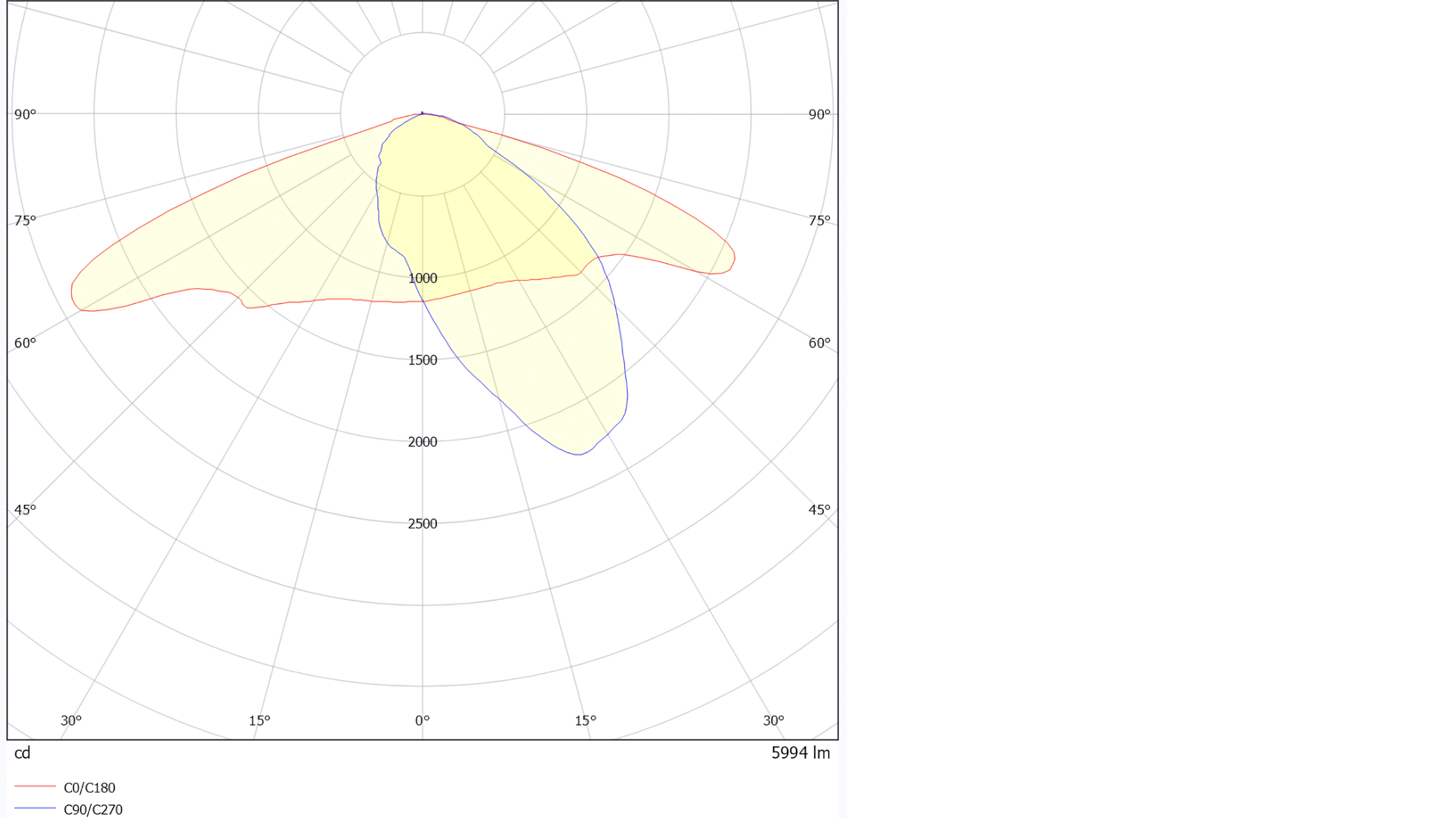1456x819 pixels.
Task: Click the 5994 lm luminous flux value
Action: point(800,753)
